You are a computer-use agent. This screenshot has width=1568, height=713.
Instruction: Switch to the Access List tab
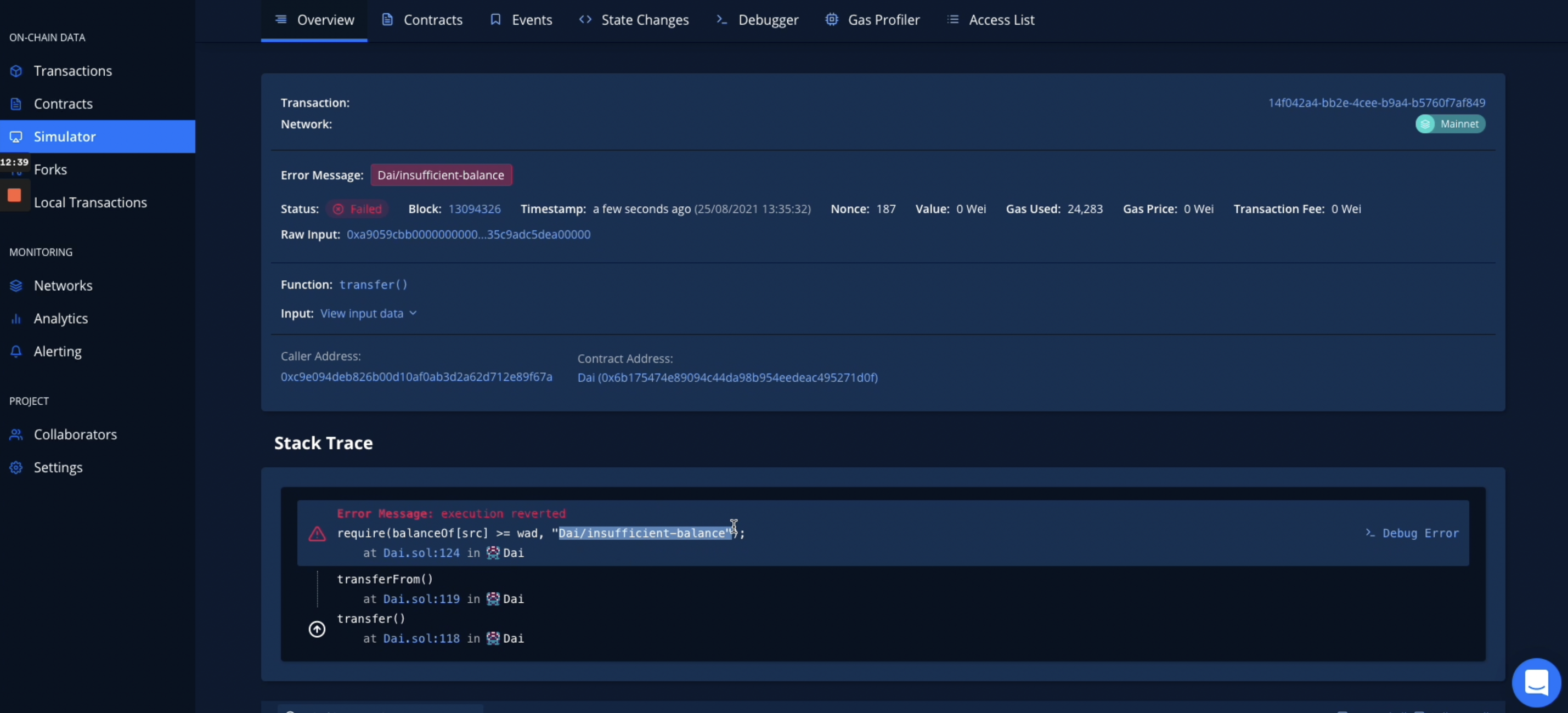tap(990, 19)
